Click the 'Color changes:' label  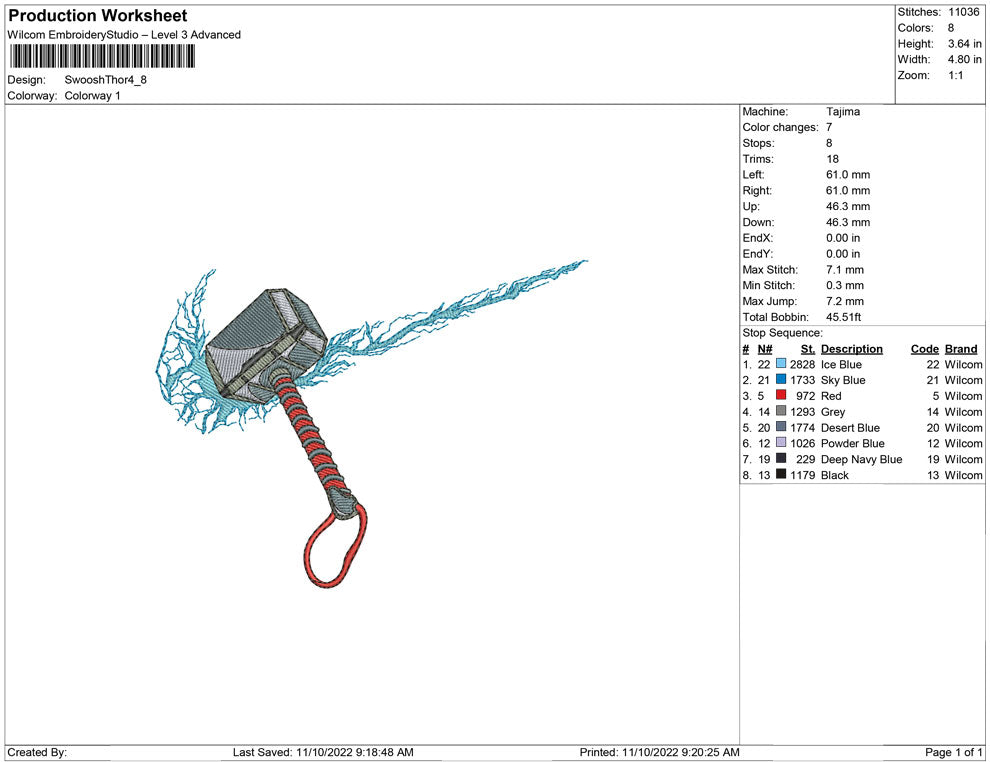click(x=780, y=128)
